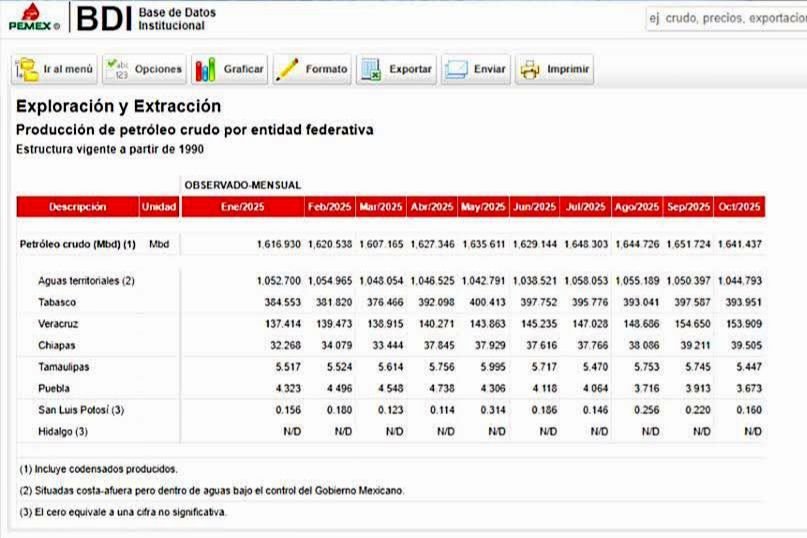Click the Petróleo crudo (Mbd) (1) row

tap(78, 244)
